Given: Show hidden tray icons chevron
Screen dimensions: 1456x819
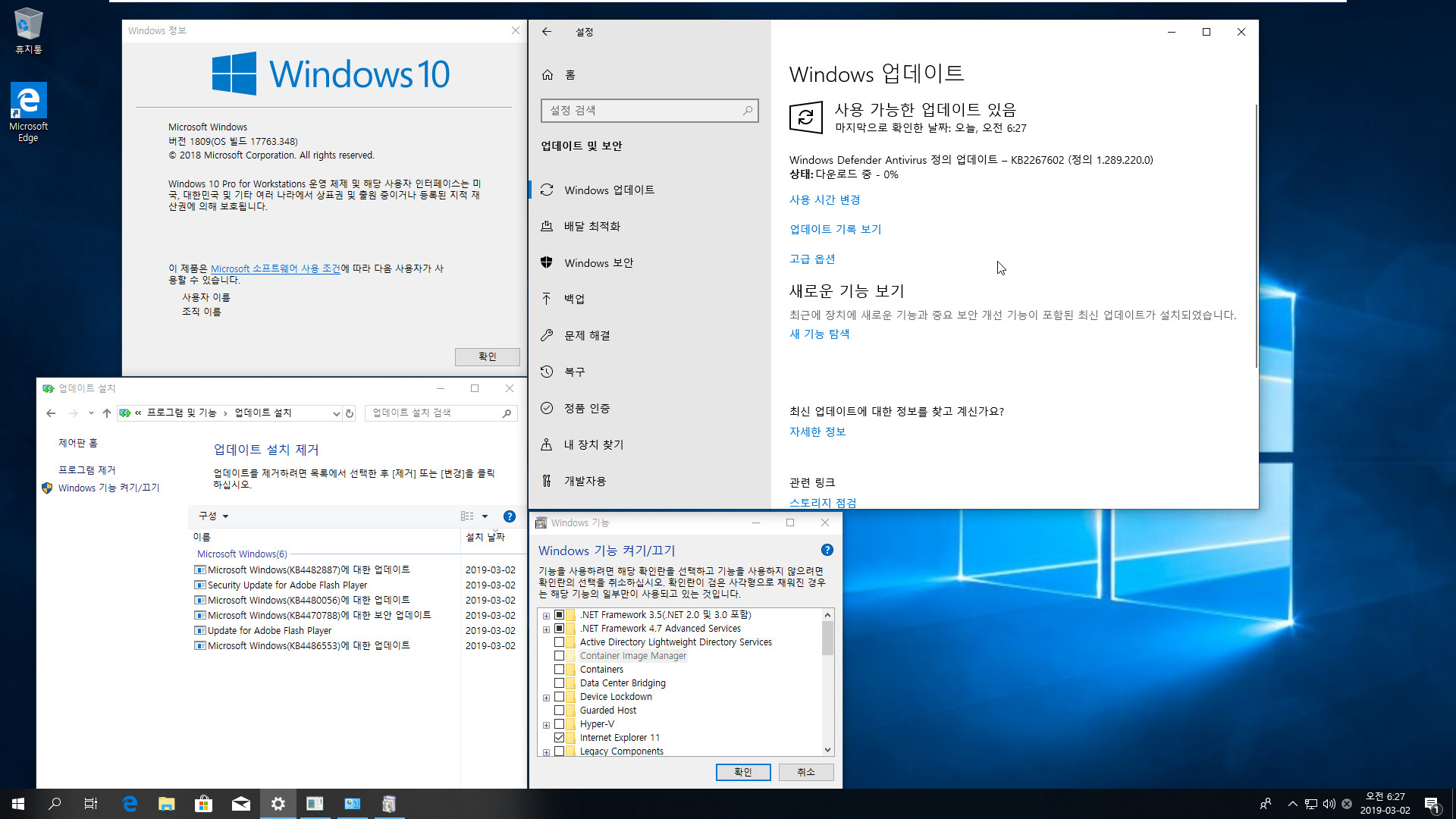Looking at the screenshot, I should point(1292,804).
